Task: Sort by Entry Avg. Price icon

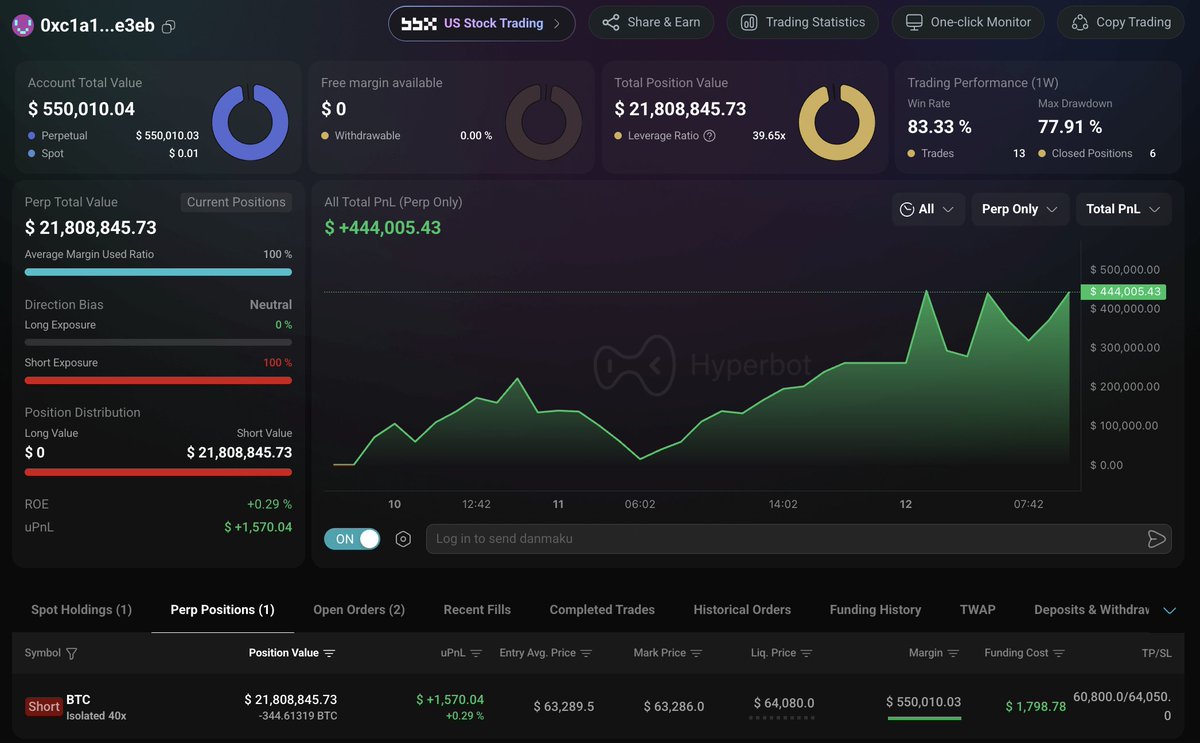Action: point(586,653)
